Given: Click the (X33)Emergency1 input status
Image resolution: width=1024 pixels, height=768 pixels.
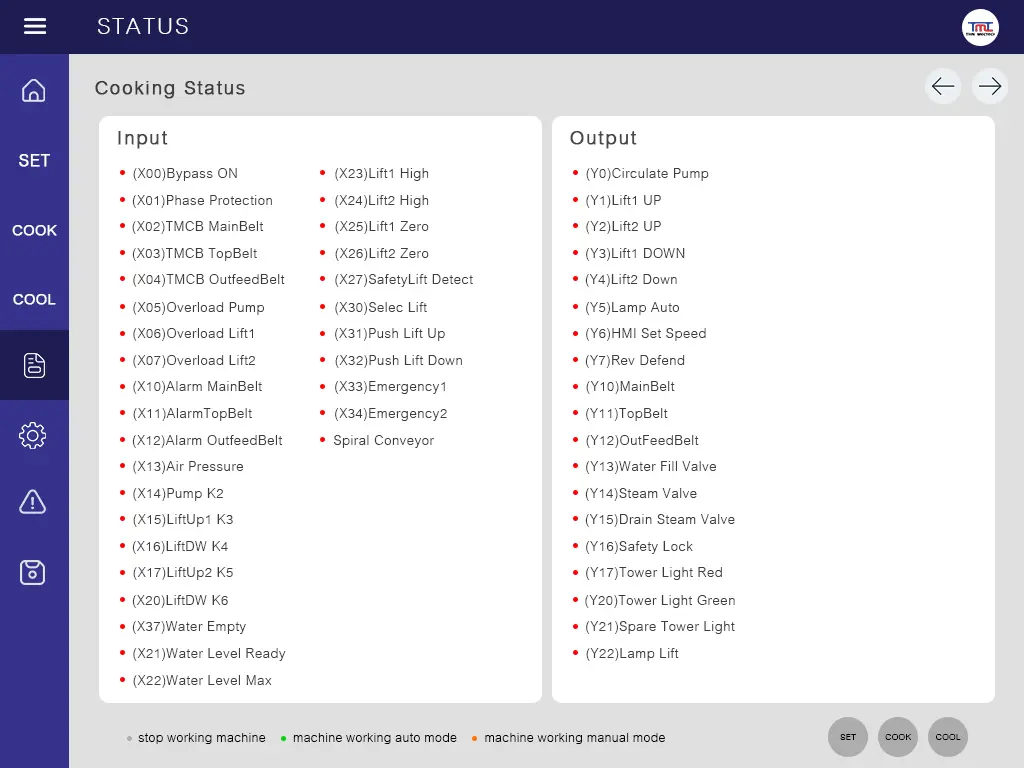Looking at the screenshot, I should [390, 386].
